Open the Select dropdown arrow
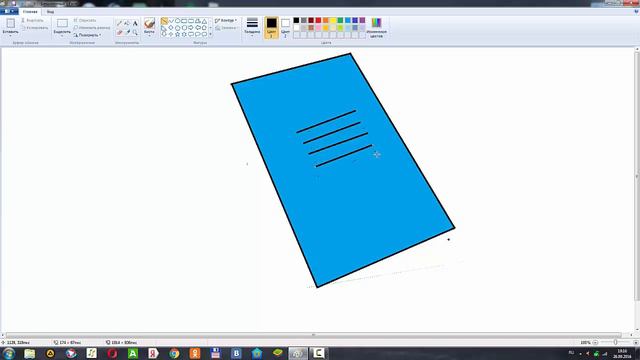Screen dimensions: 640x360 point(62,36)
